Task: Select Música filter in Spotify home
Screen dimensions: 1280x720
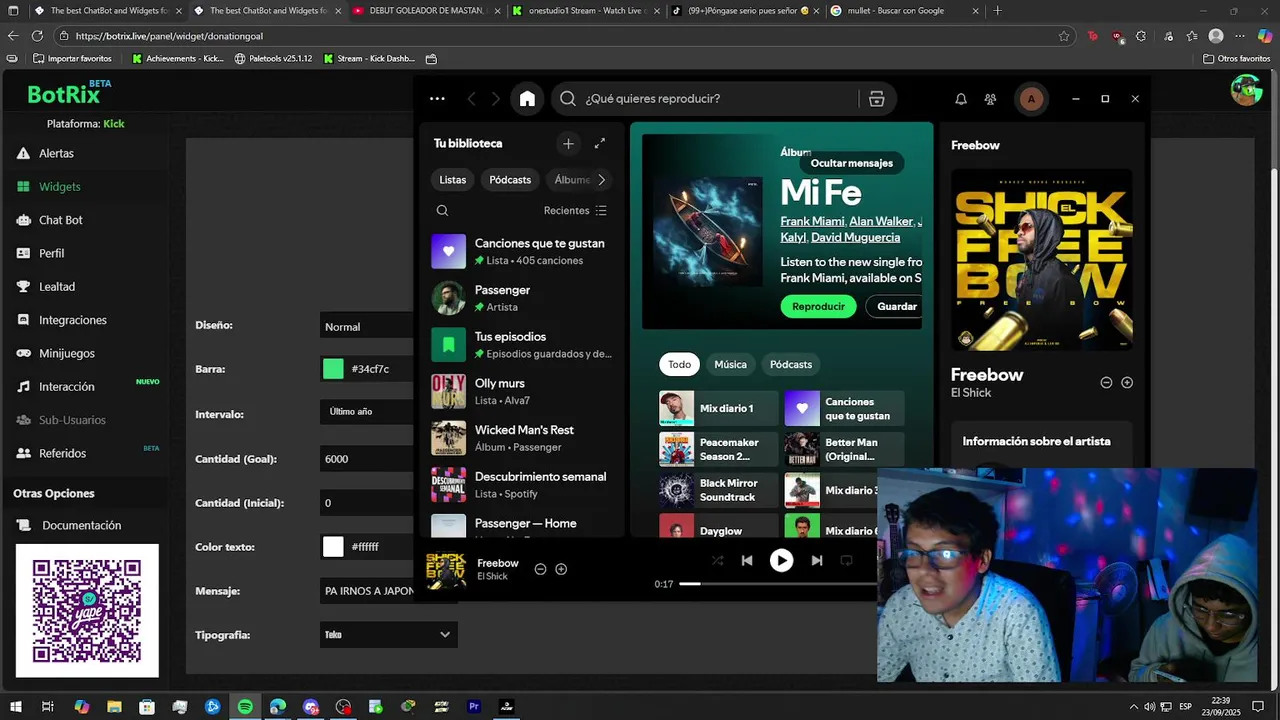Action: [730, 365]
